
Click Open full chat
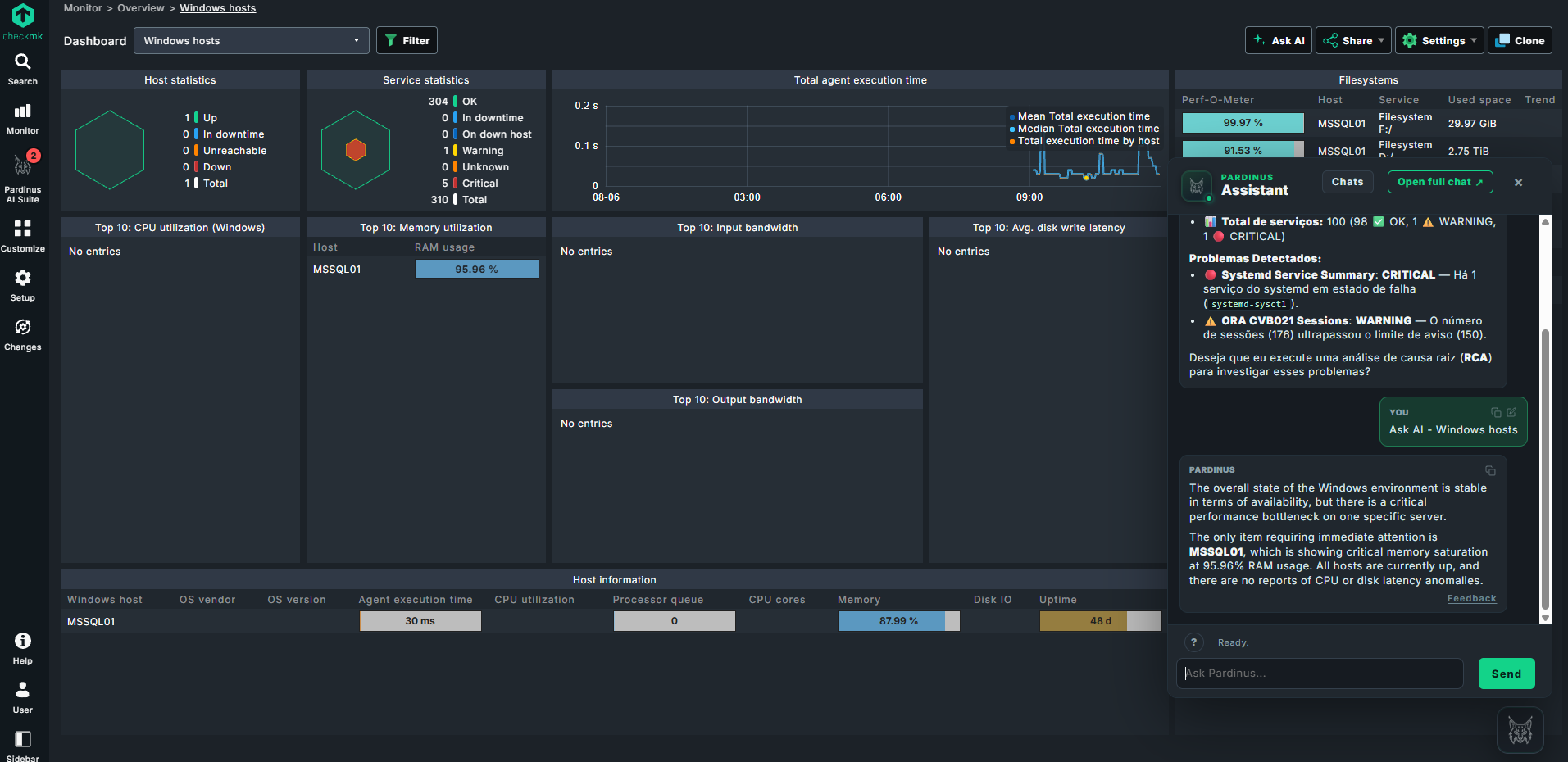(1440, 182)
